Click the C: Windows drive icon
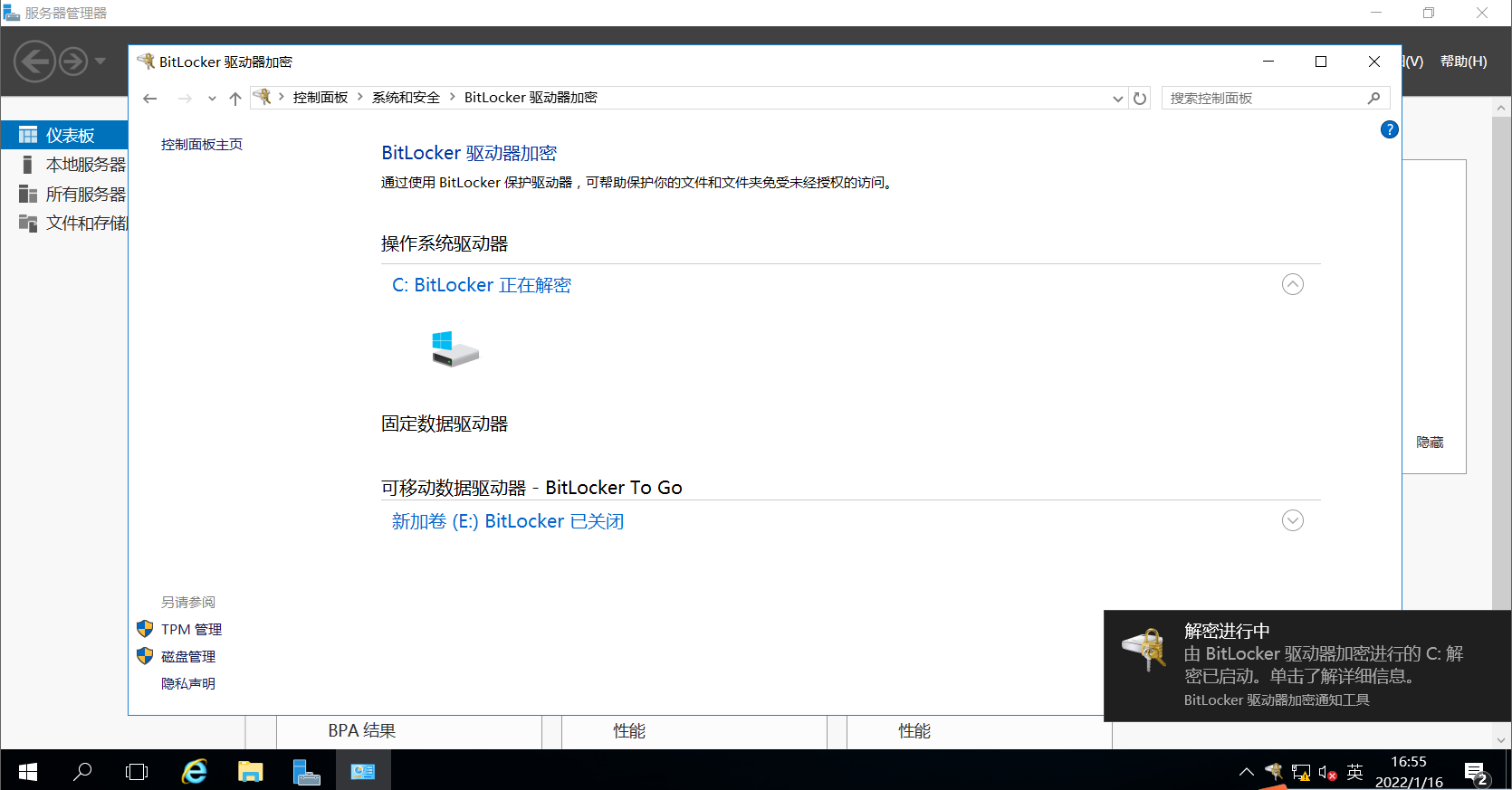The width and height of the screenshot is (1512, 790). pyautogui.click(x=455, y=349)
